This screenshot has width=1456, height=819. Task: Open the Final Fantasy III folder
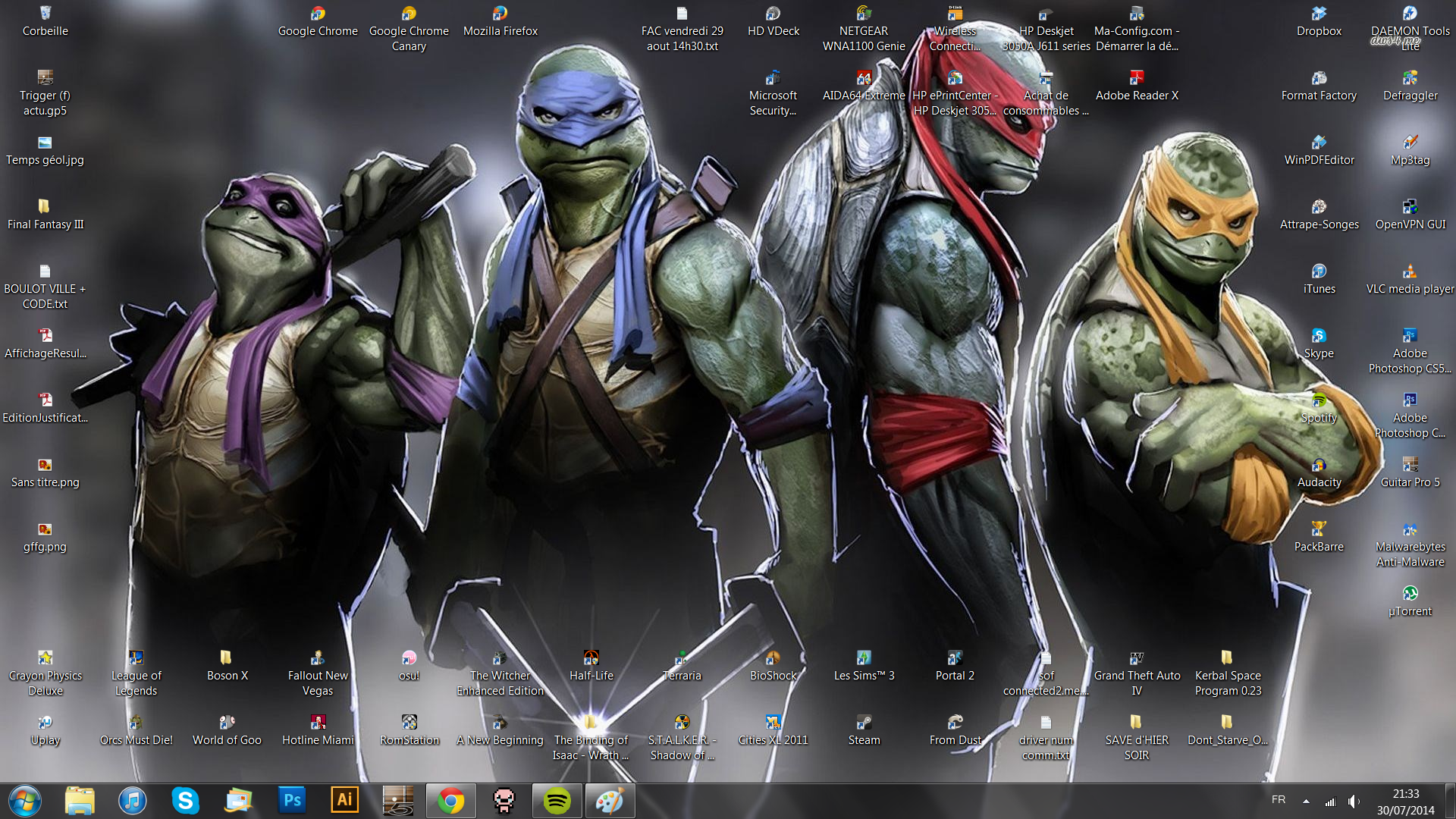click(45, 215)
